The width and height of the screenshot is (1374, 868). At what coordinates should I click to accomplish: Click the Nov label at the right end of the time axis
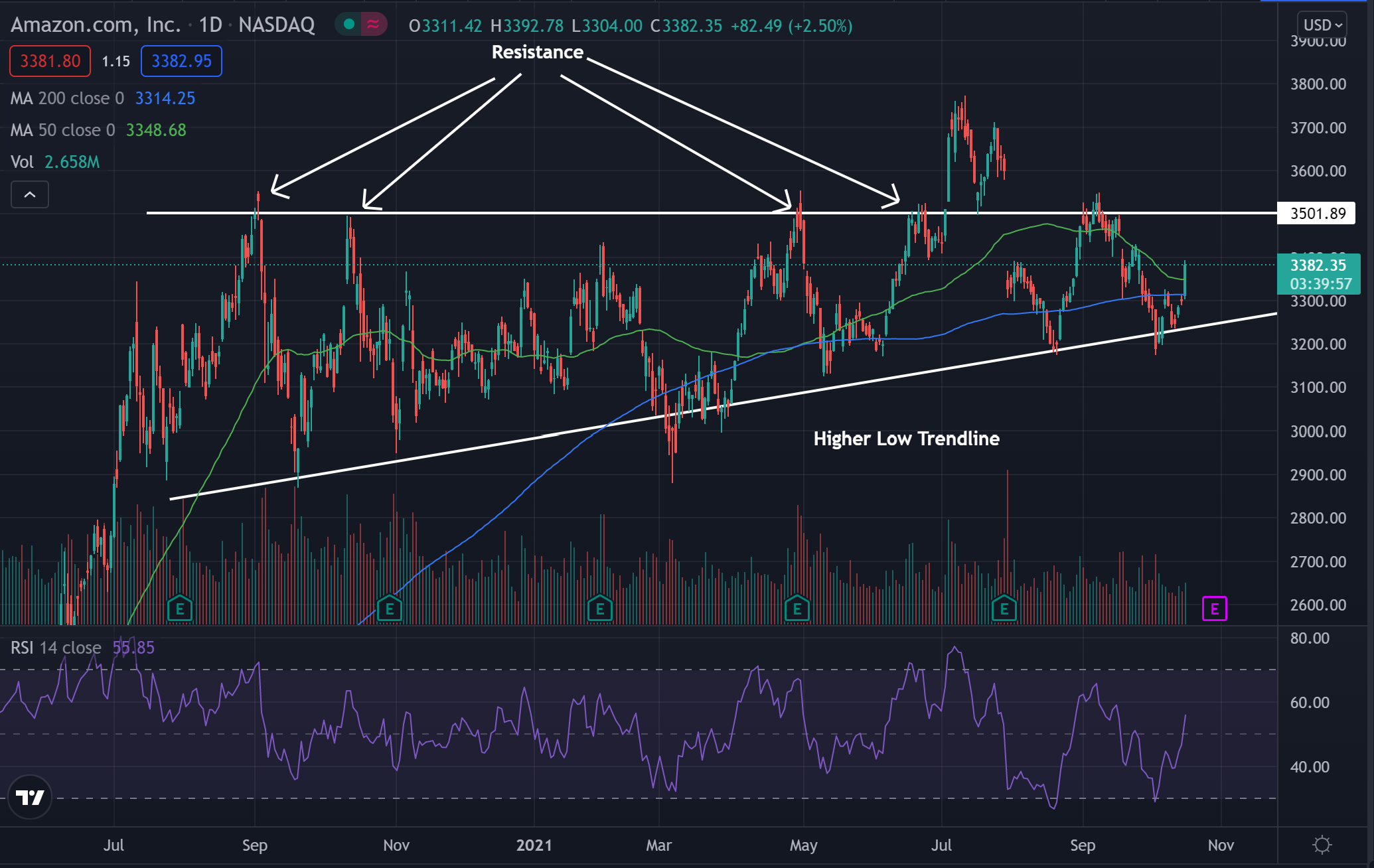(x=1221, y=845)
